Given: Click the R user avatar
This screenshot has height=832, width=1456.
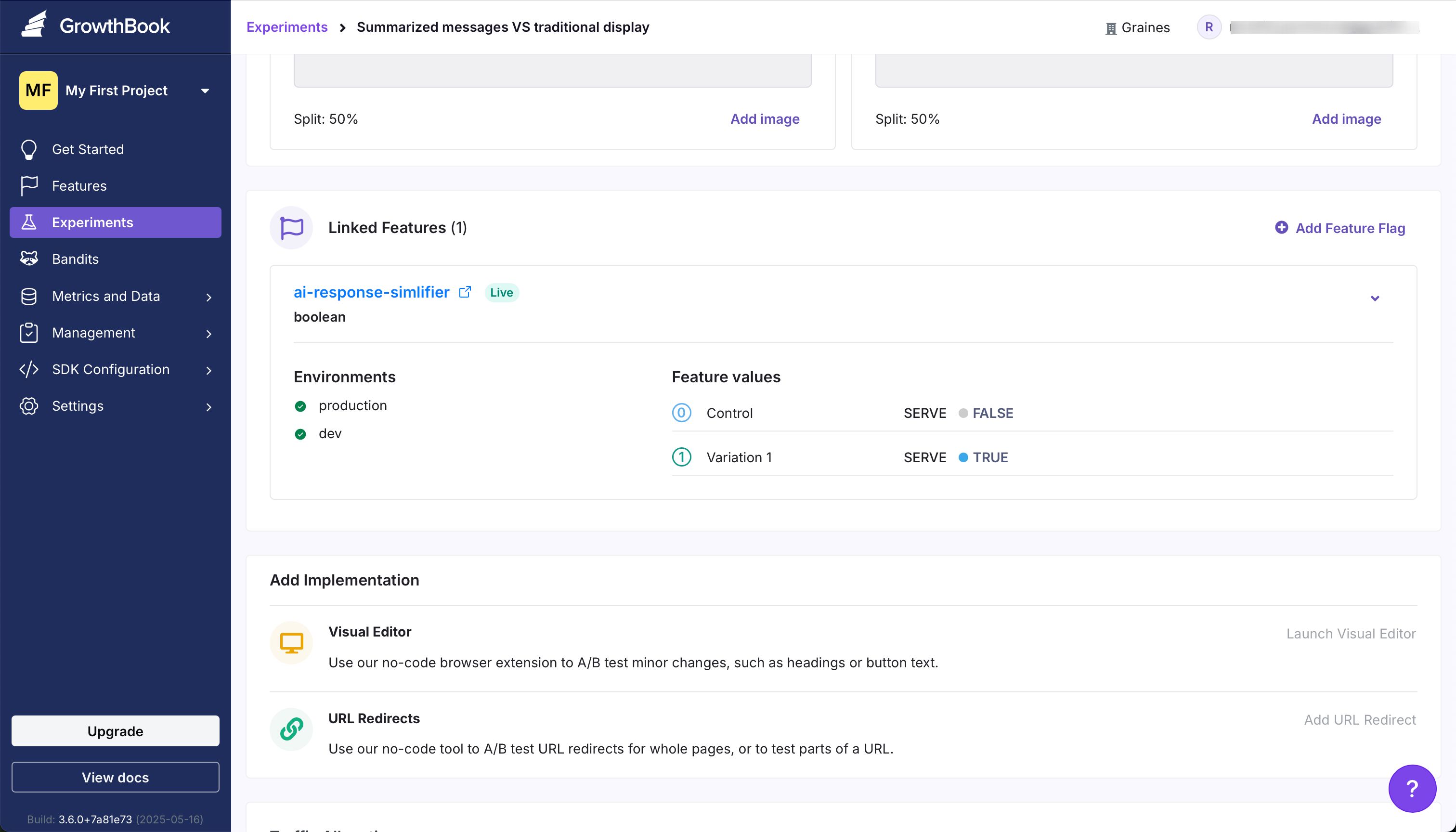Looking at the screenshot, I should point(1209,27).
